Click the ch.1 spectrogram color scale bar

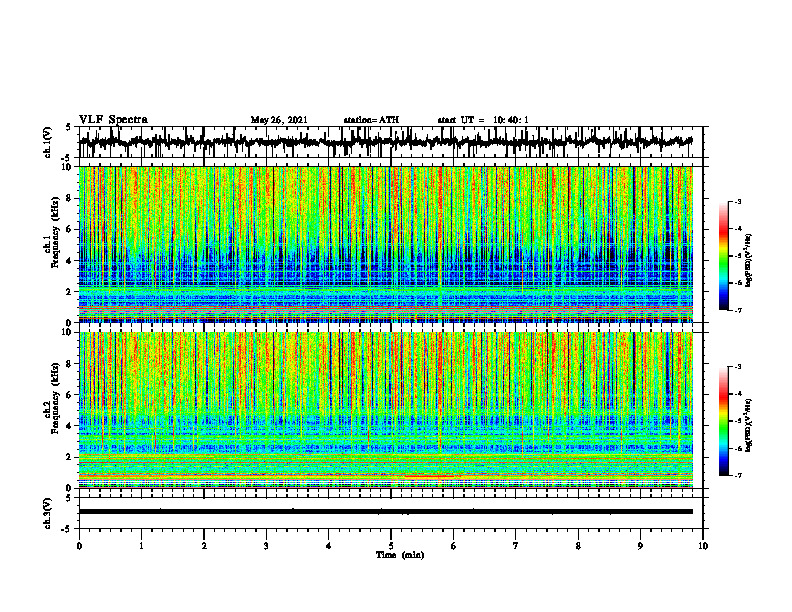click(x=724, y=256)
